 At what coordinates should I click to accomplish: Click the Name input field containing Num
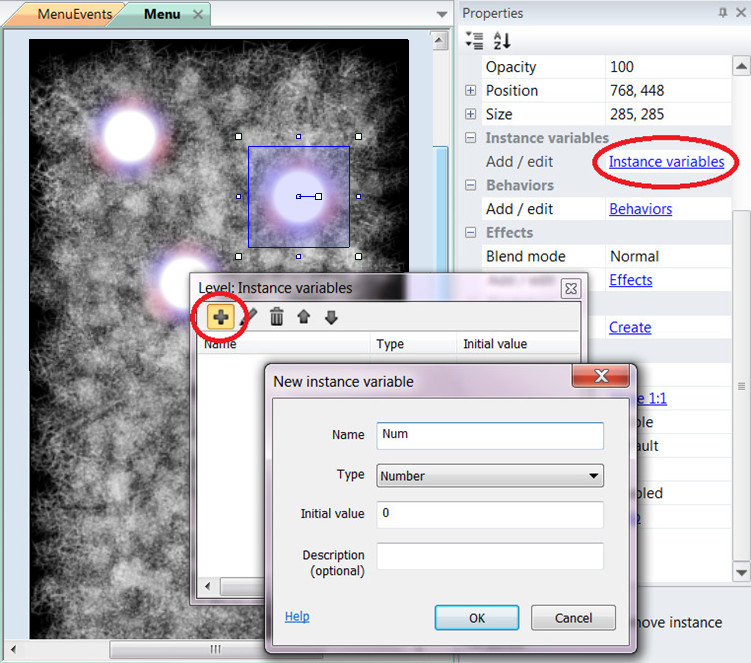(490, 435)
